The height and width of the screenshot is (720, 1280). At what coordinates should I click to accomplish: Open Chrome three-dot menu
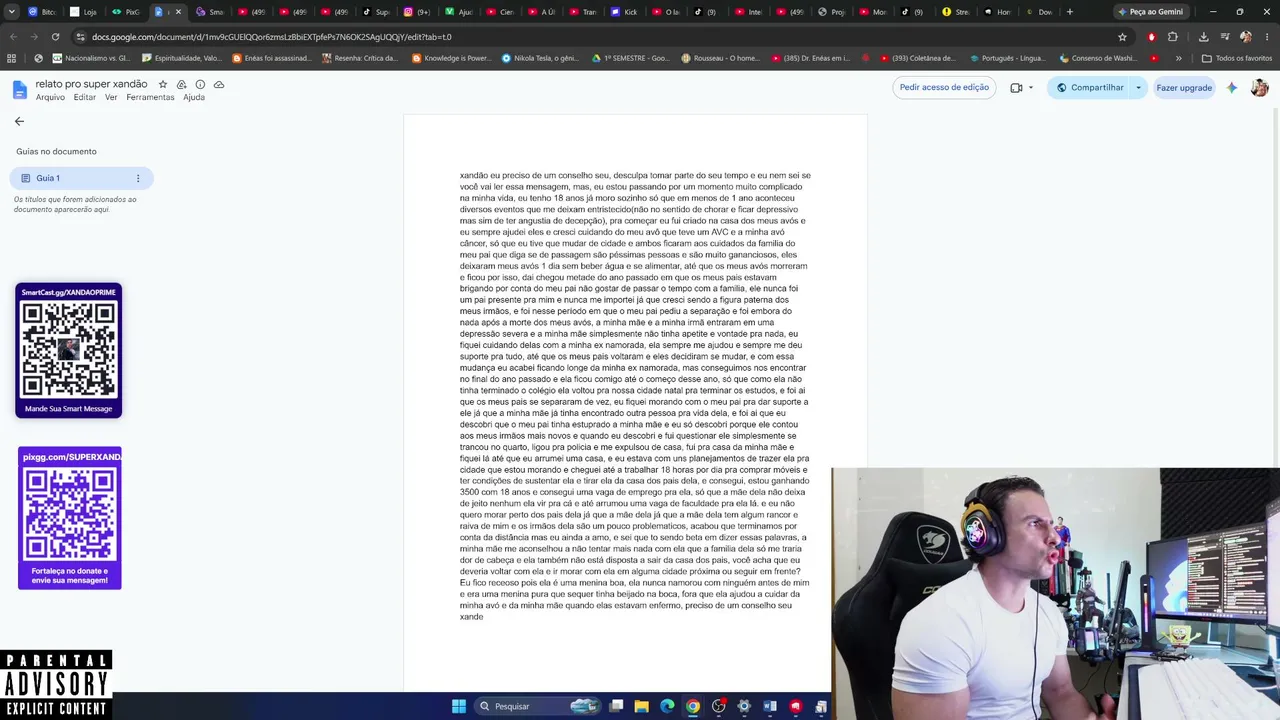[x=1265, y=37]
